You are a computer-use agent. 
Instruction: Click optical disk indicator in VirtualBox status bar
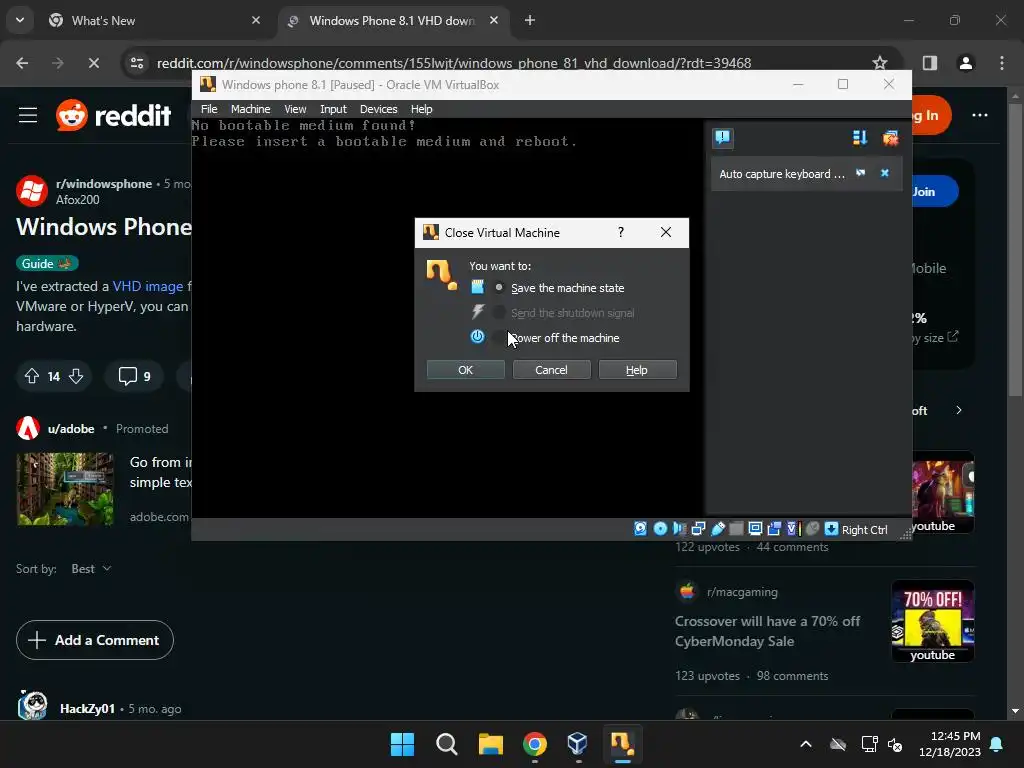tap(660, 528)
